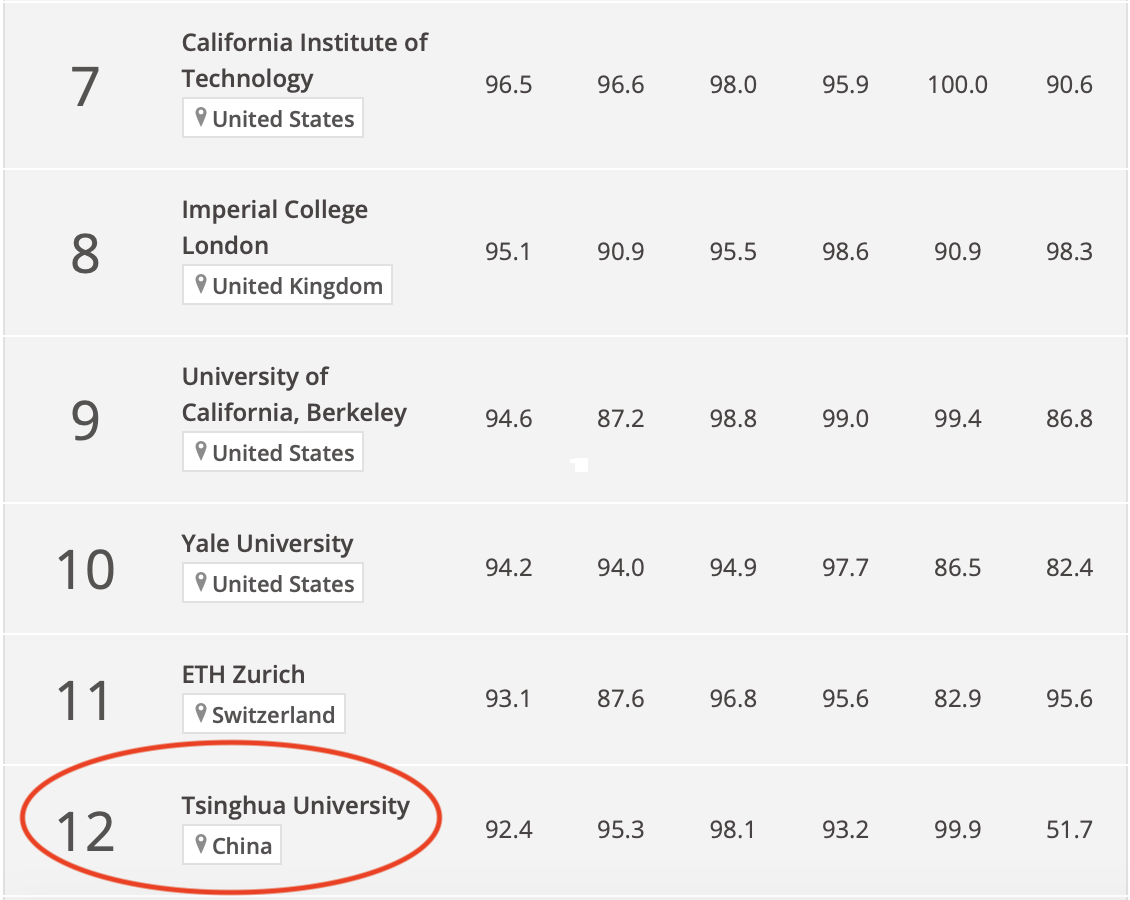
Task: Open the Yale University page
Action: click(267, 544)
